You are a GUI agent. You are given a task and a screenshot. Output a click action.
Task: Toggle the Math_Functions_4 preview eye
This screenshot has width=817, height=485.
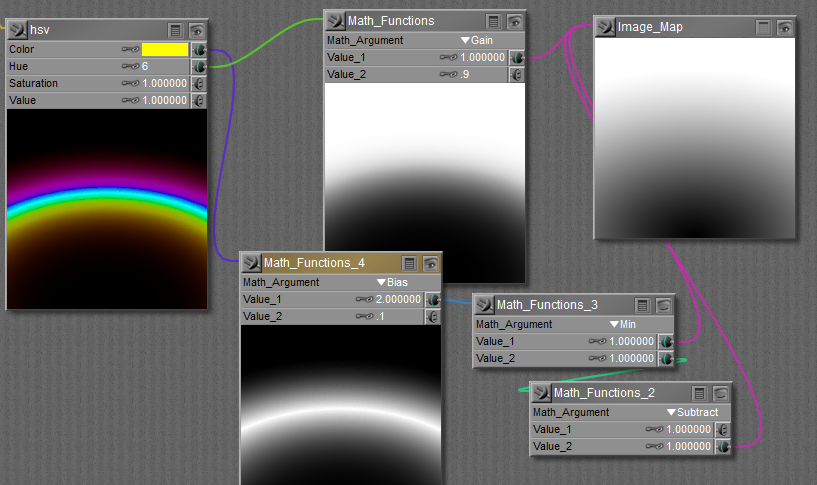coord(430,264)
